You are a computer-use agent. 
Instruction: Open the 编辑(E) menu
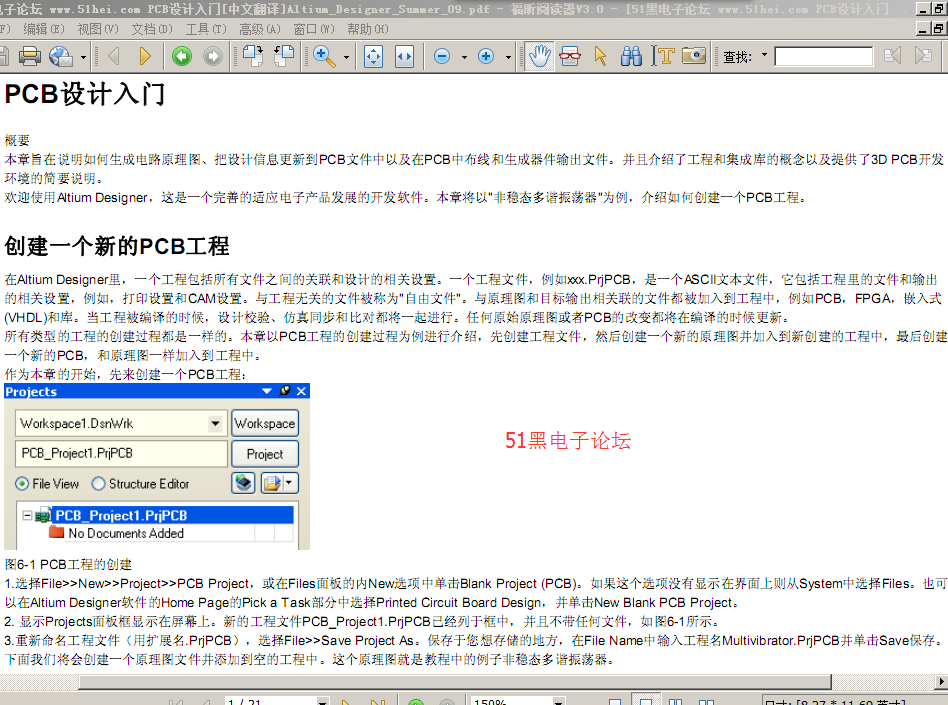44,29
